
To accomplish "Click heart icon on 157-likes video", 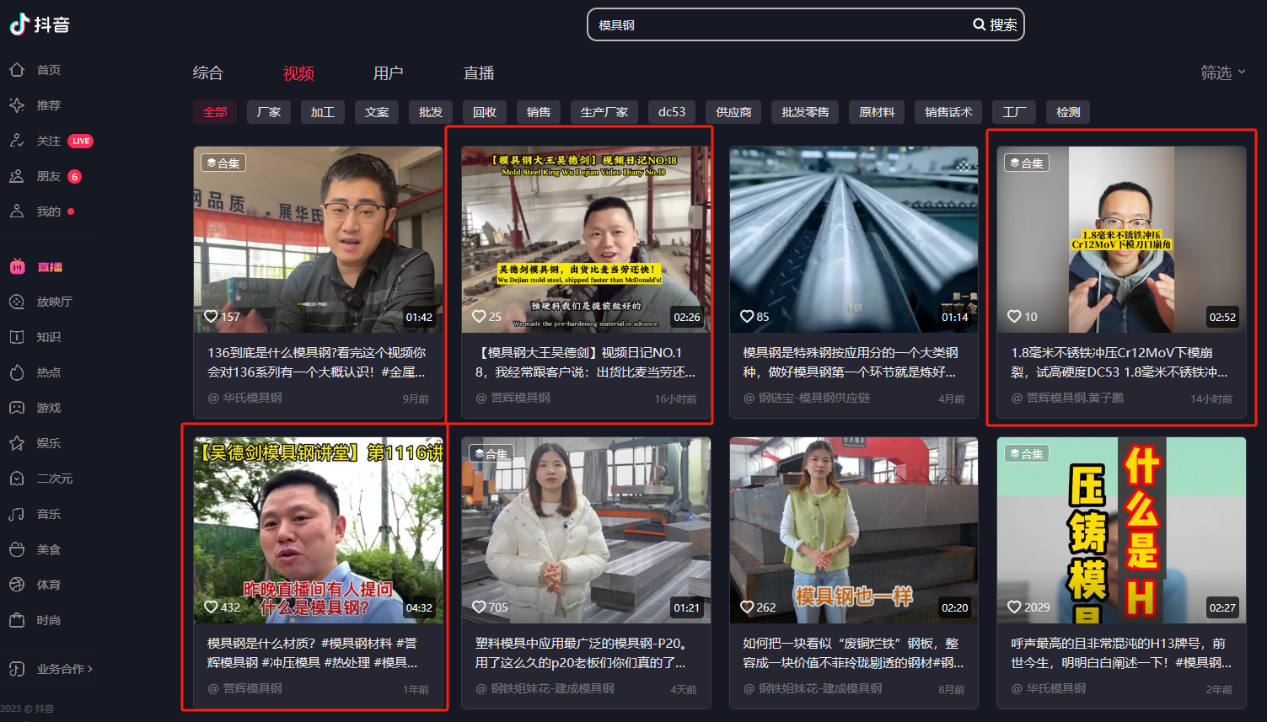I will point(210,316).
